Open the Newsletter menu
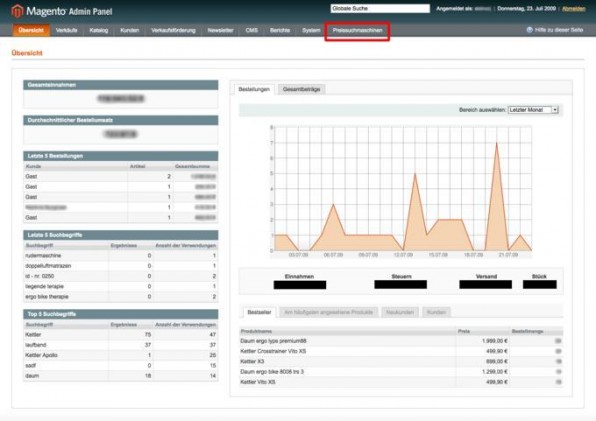The height and width of the screenshot is (421, 596). pyautogui.click(x=220, y=30)
